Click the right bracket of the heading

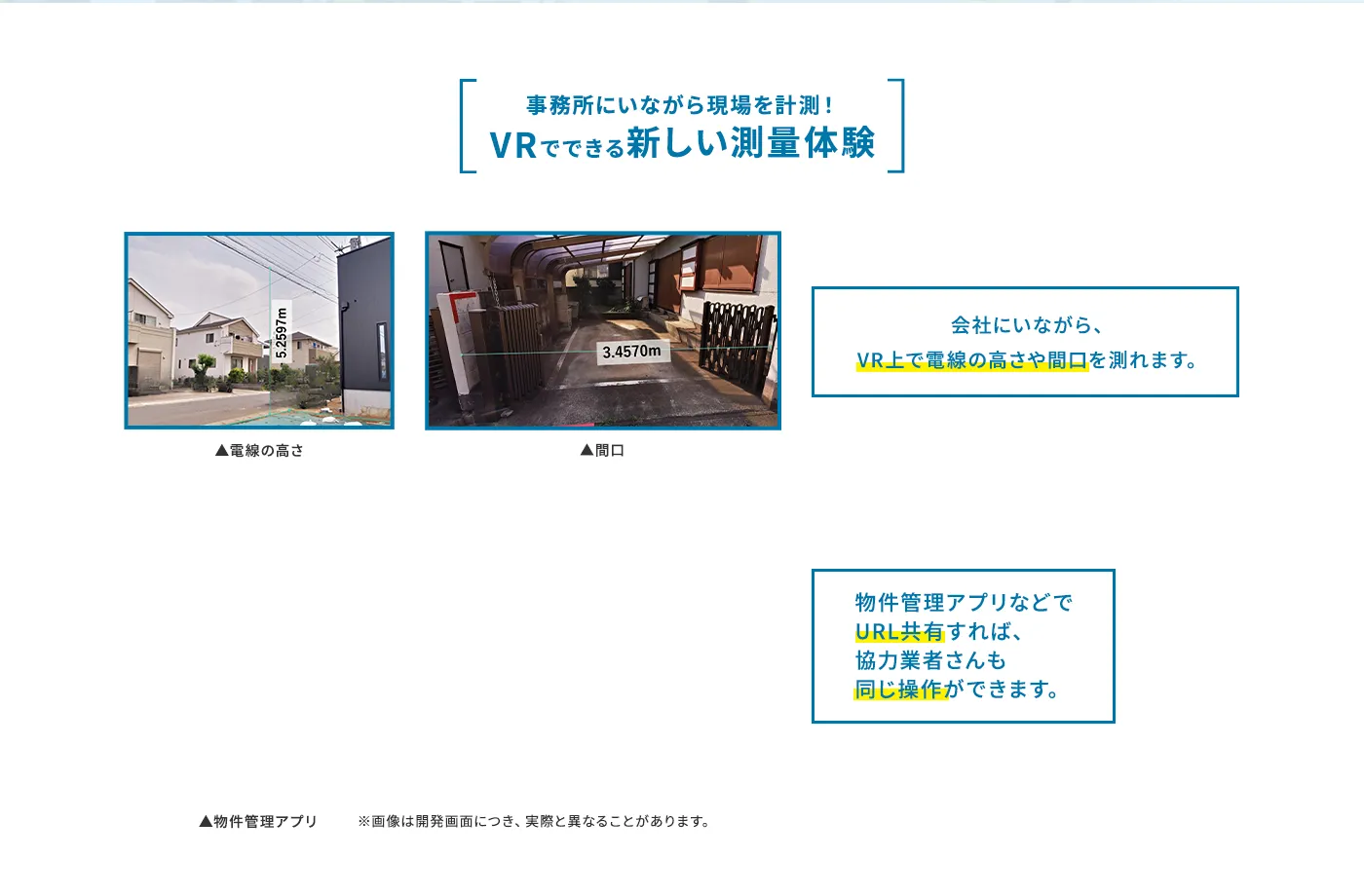click(896, 126)
